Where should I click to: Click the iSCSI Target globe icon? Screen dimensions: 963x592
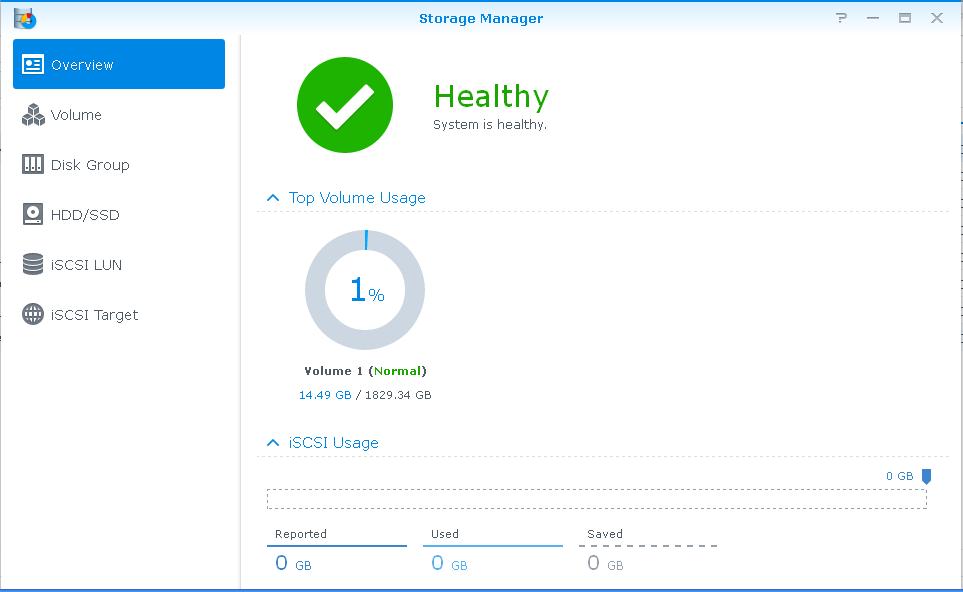click(x=33, y=314)
